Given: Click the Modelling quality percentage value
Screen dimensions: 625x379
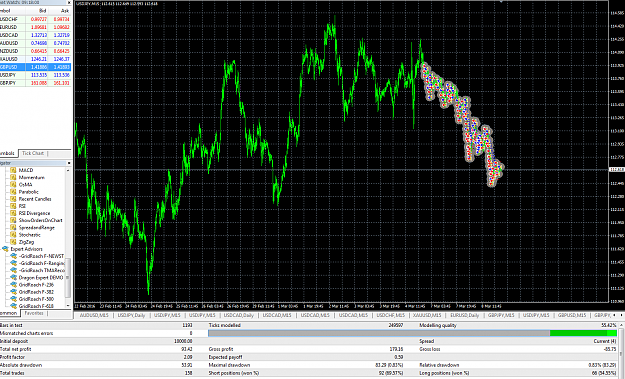Looking at the screenshot, I should (609, 325).
